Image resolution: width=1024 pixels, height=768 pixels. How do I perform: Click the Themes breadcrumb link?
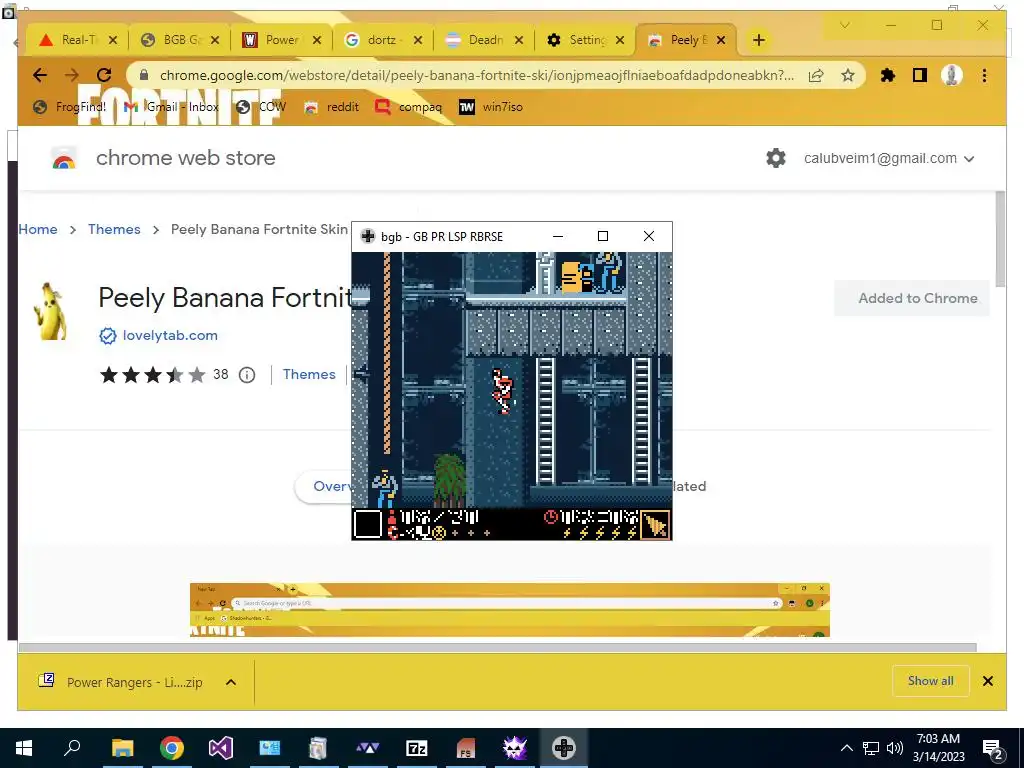point(114,229)
